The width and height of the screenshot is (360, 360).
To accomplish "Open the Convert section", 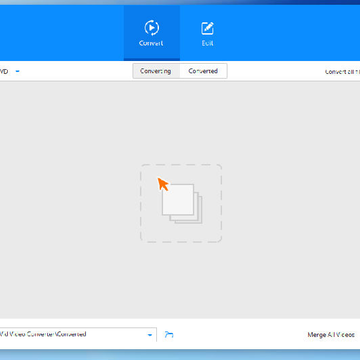I will 152,33.
